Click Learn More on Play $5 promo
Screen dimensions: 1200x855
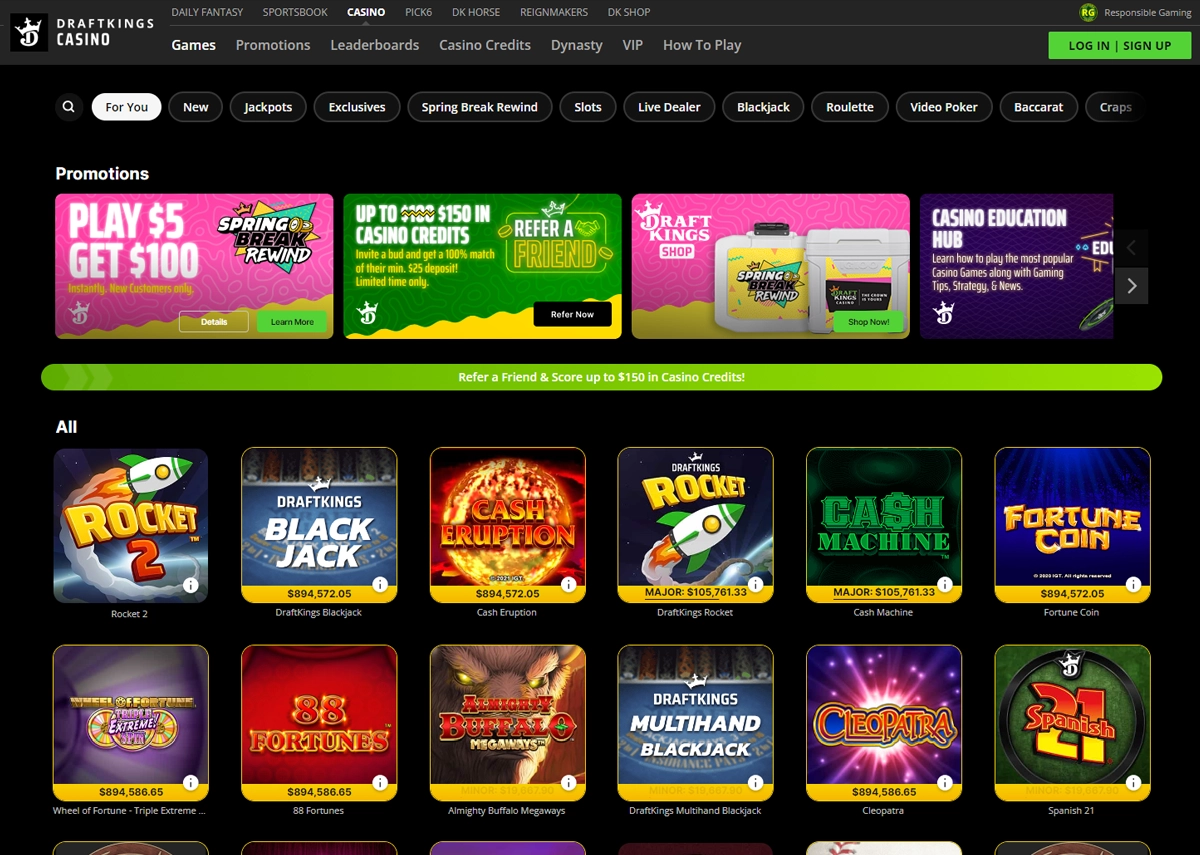(292, 322)
